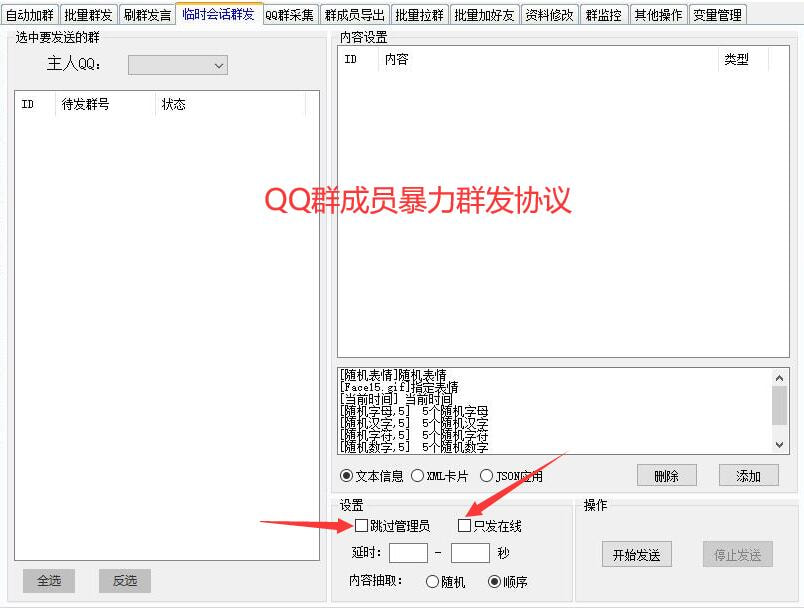Click the ID column header in group list
Image resolution: width=804 pixels, height=608 pixels.
pos(35,105)
